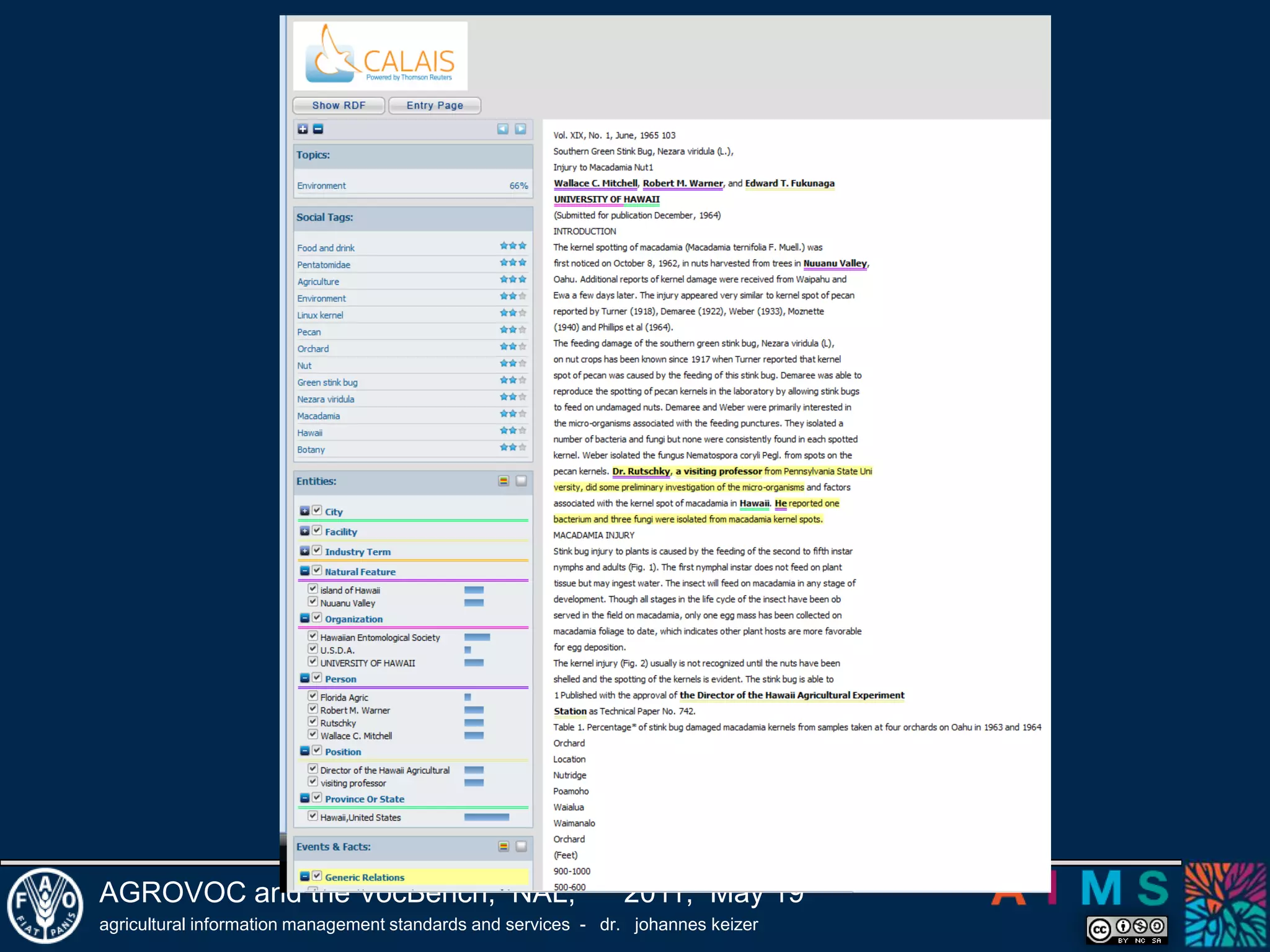Expand the City entity group
1270x952 pixels.
(x=304, y=511)
